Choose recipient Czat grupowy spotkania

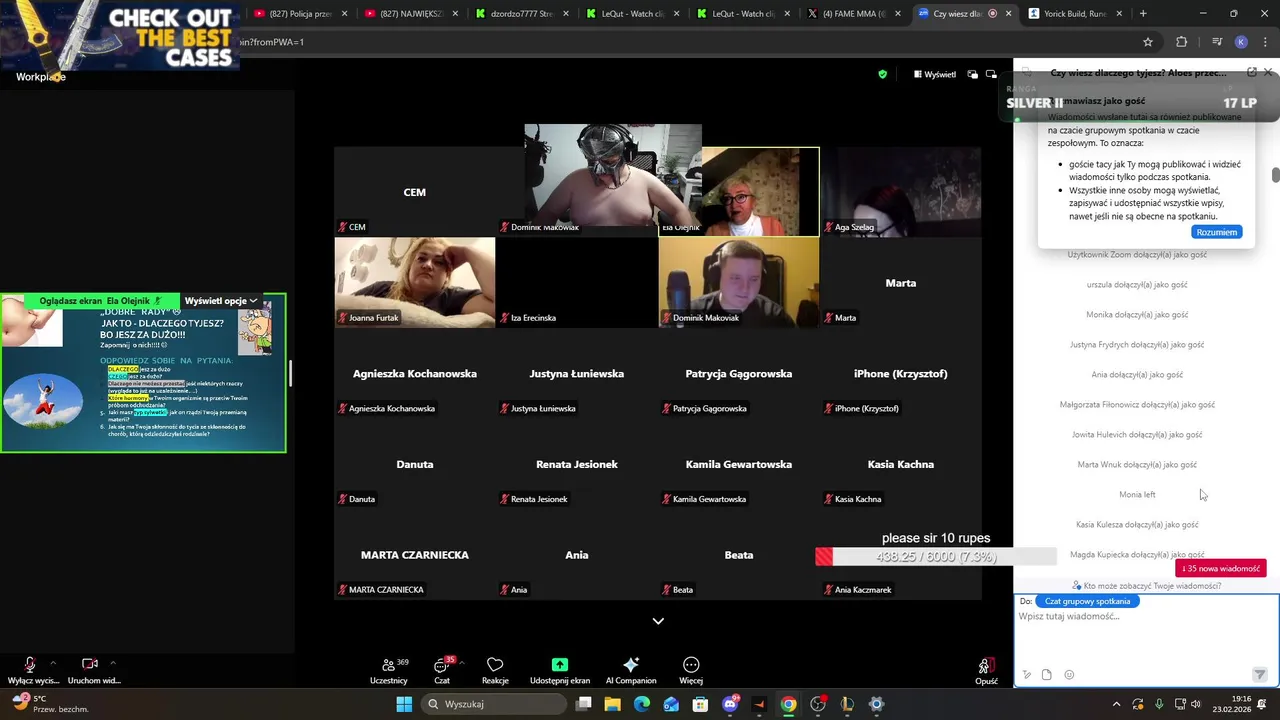click(1087, 601)
